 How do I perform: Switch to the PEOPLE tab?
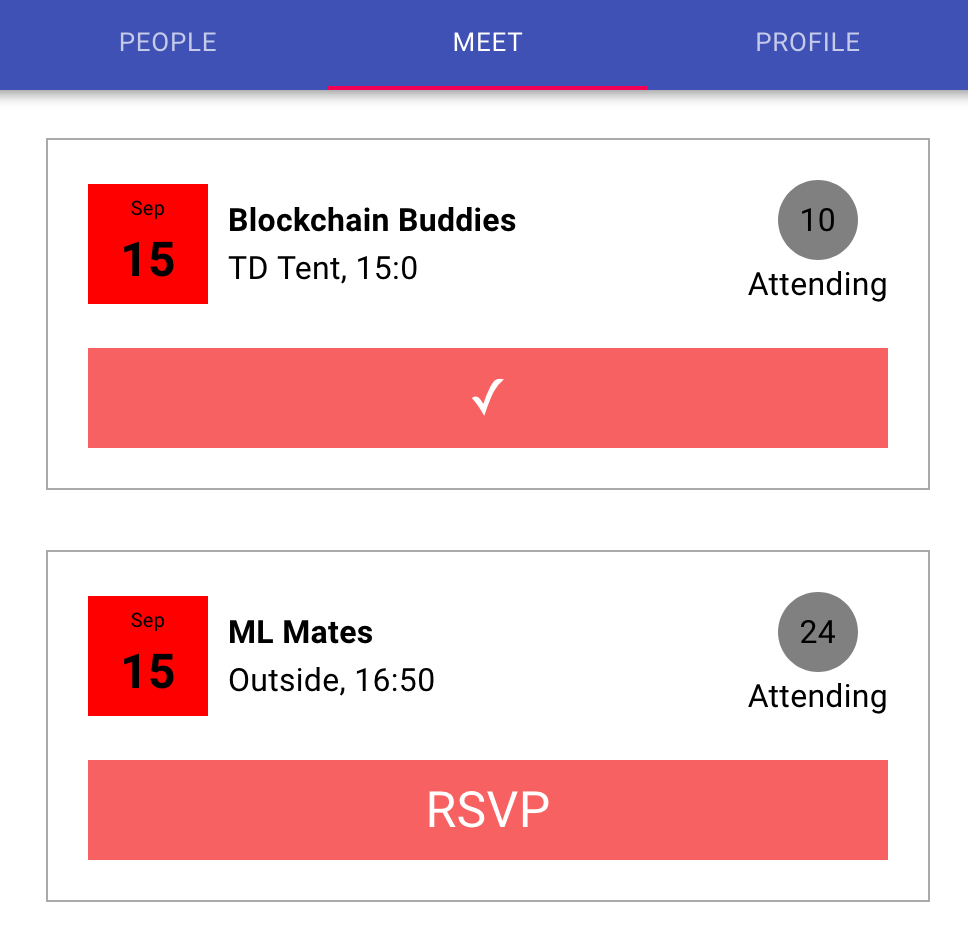coord(167,43)
